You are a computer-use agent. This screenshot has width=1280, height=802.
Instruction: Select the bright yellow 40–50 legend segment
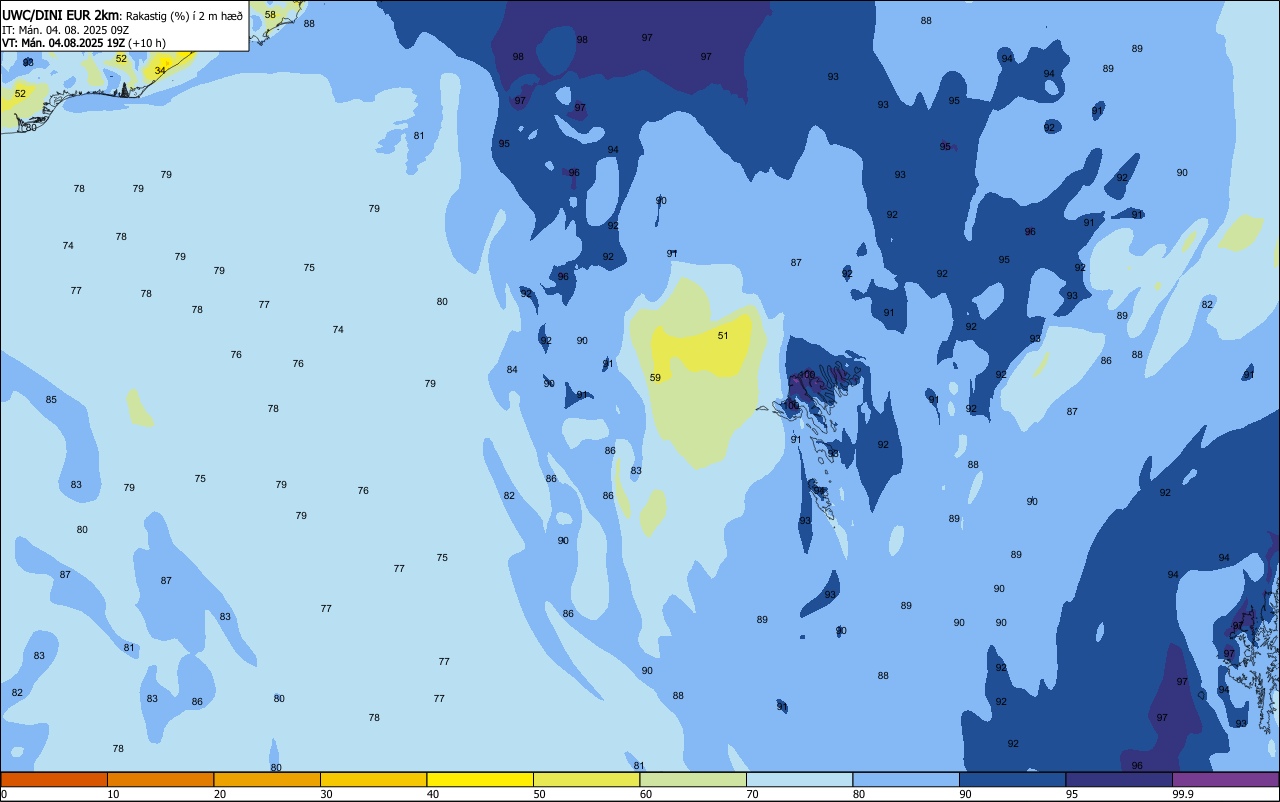pyautogui.click(x=480, y=779)
